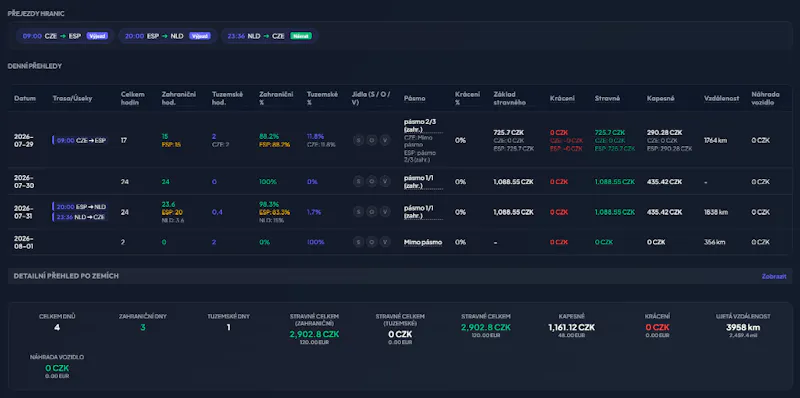Click the Kapesné column header
800x398 pixels.
[x=661, y=98]
